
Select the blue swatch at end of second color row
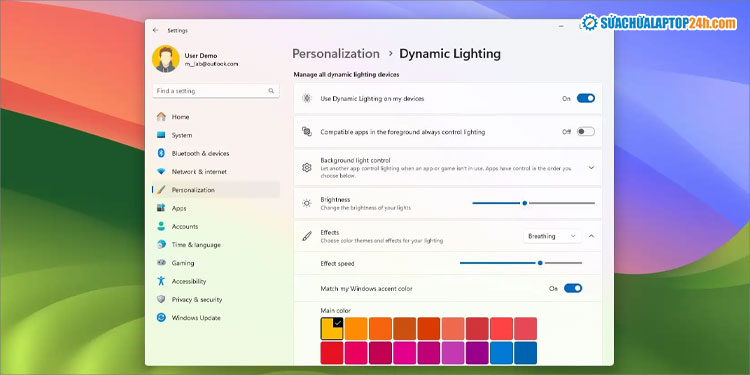(x=525, y=353)
